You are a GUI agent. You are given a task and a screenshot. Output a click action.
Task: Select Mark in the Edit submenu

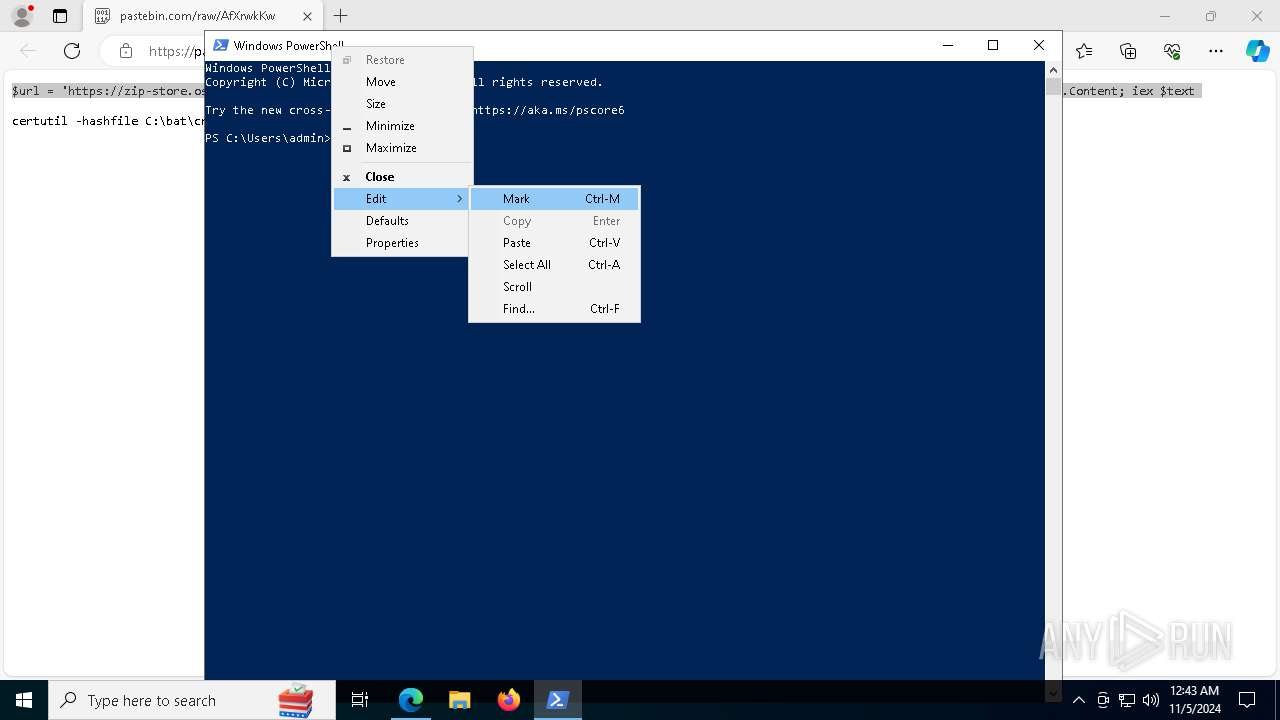tap(554, 199)
